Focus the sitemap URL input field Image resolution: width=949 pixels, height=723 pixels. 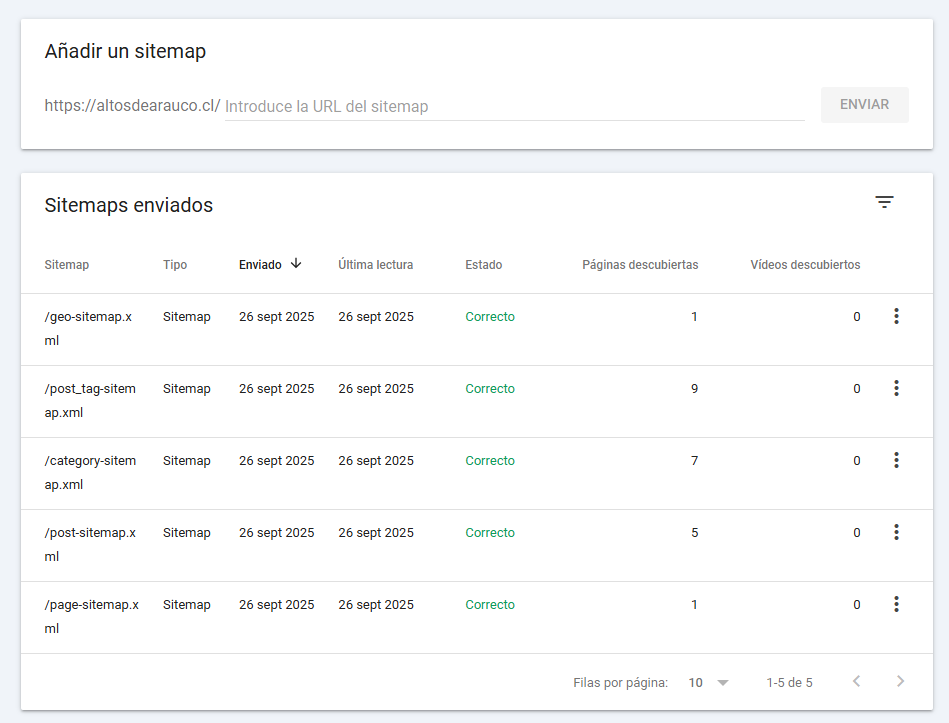coord(514,106)
